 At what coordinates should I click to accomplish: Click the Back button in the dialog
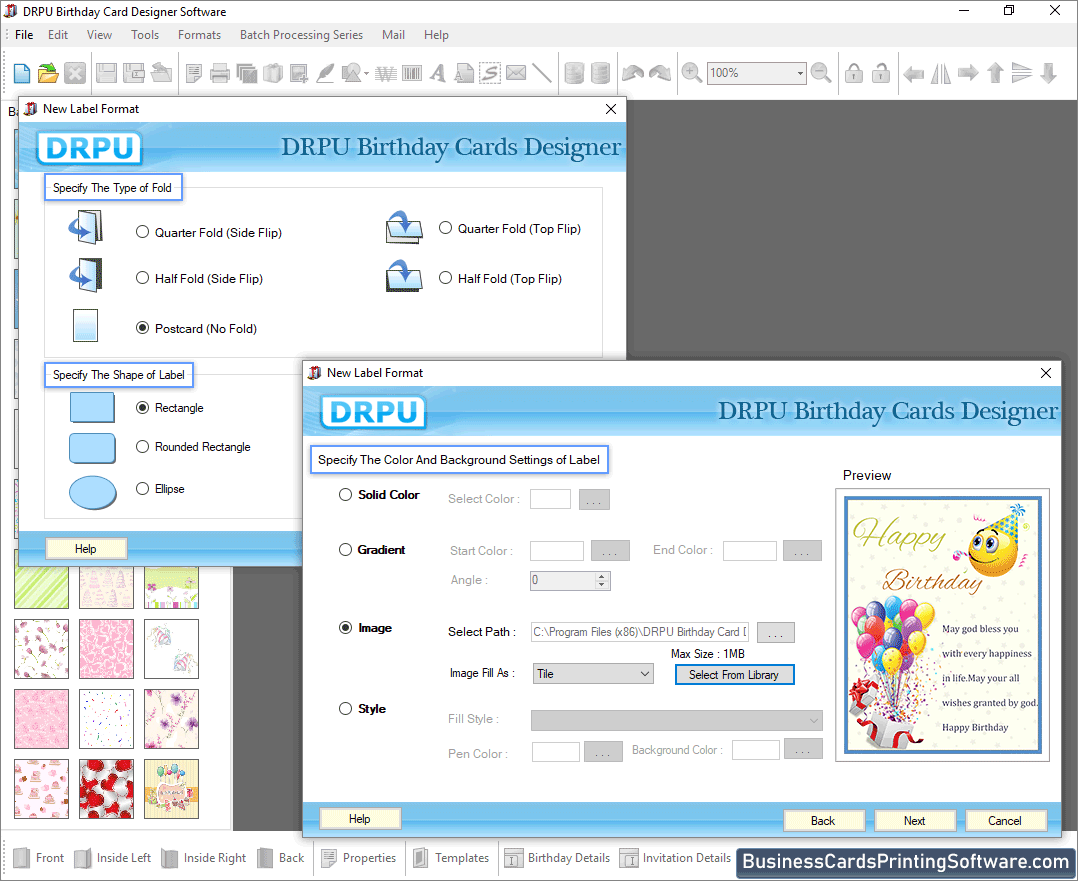824,820
